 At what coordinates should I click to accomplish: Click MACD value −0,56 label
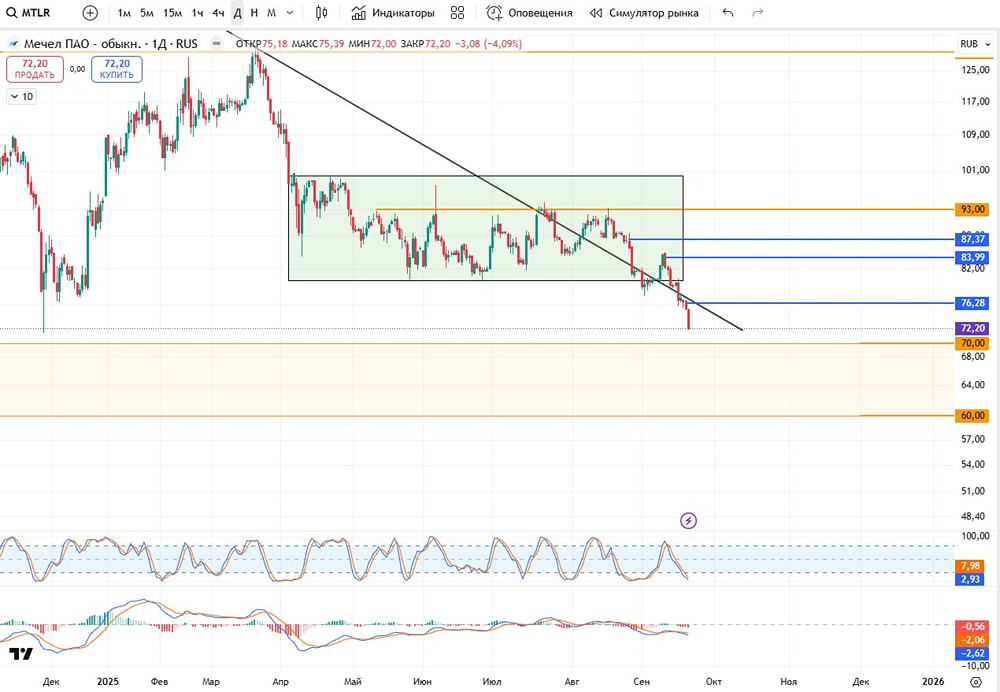(972, 627)
